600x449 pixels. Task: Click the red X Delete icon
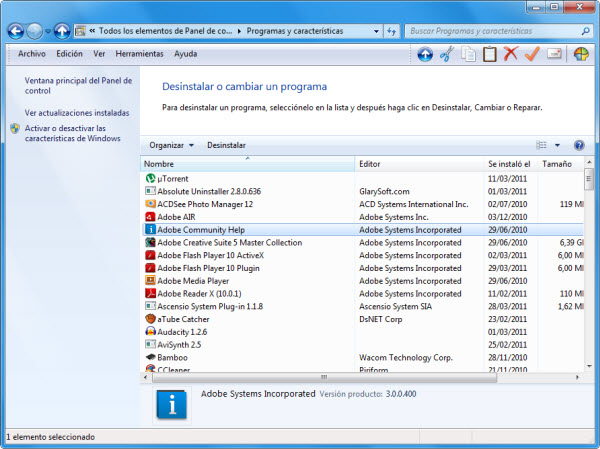click(x=510, y=54)
